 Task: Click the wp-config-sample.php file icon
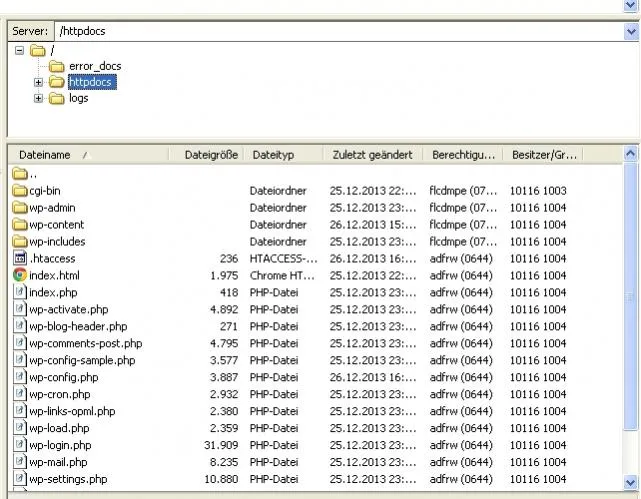coord(20,360)
